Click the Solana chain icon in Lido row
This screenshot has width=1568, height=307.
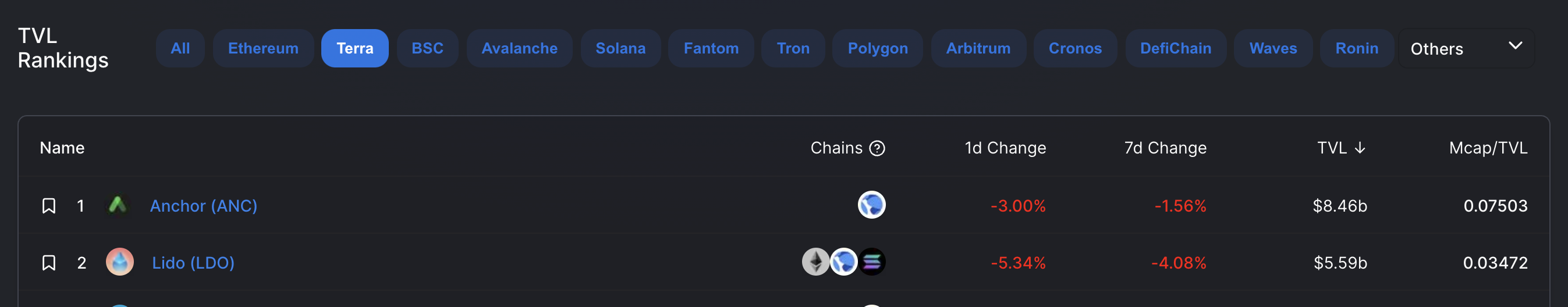[x=872, y=262]
